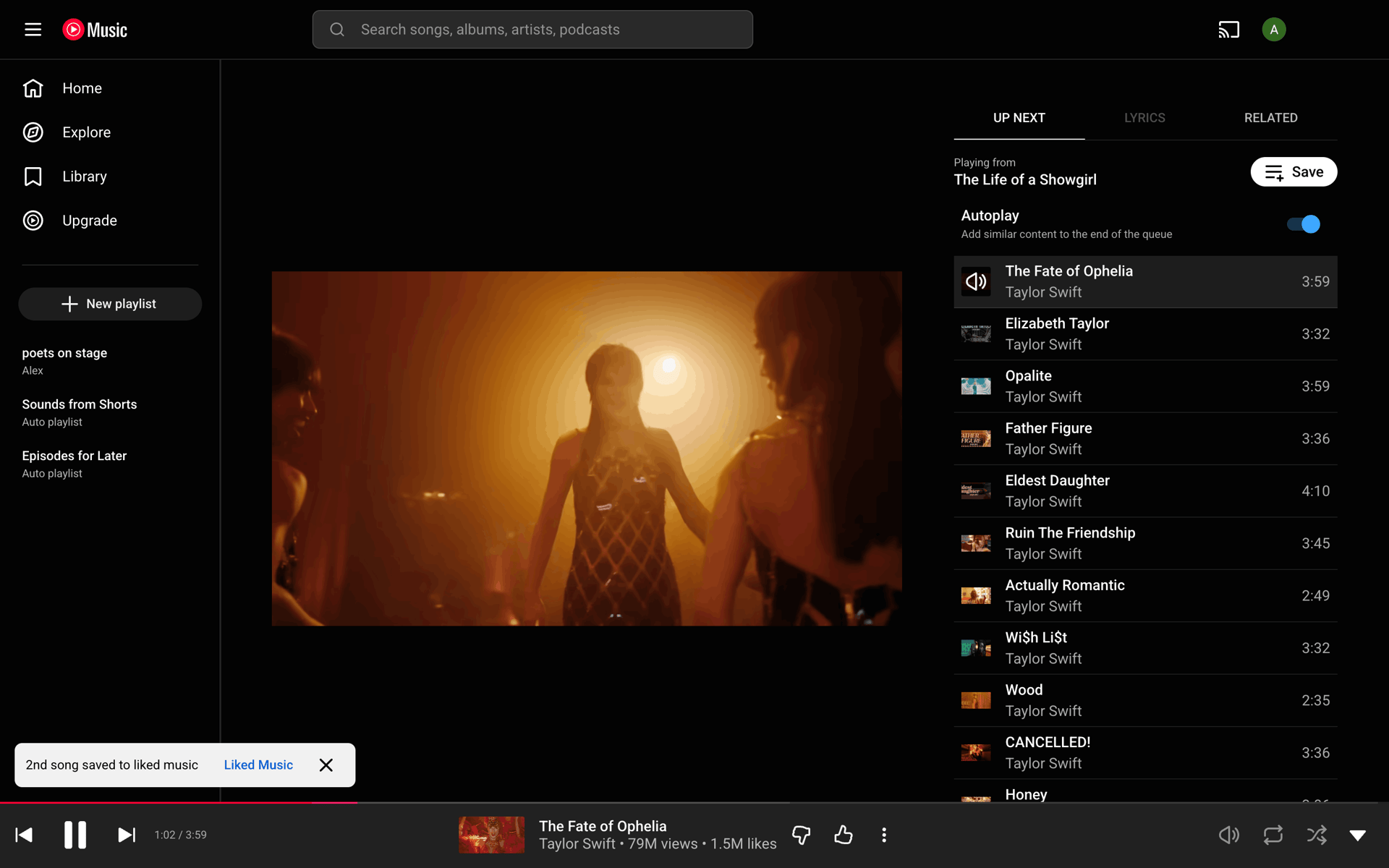Skip to the previous track
The height and width of the screenshot is (868, 1389).
click(24, 835)
